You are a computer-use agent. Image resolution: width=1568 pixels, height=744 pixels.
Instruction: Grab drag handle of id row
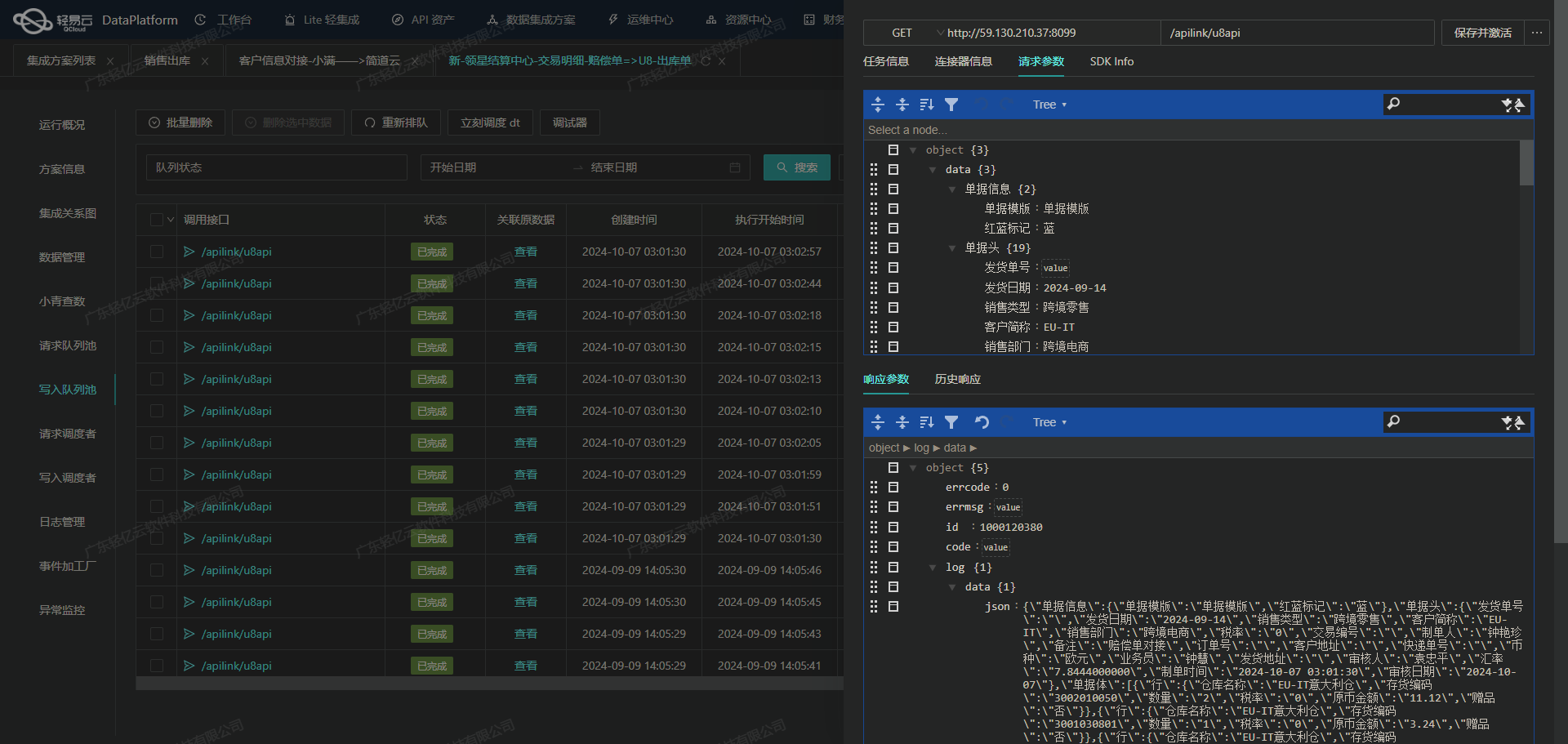point(874,527)
